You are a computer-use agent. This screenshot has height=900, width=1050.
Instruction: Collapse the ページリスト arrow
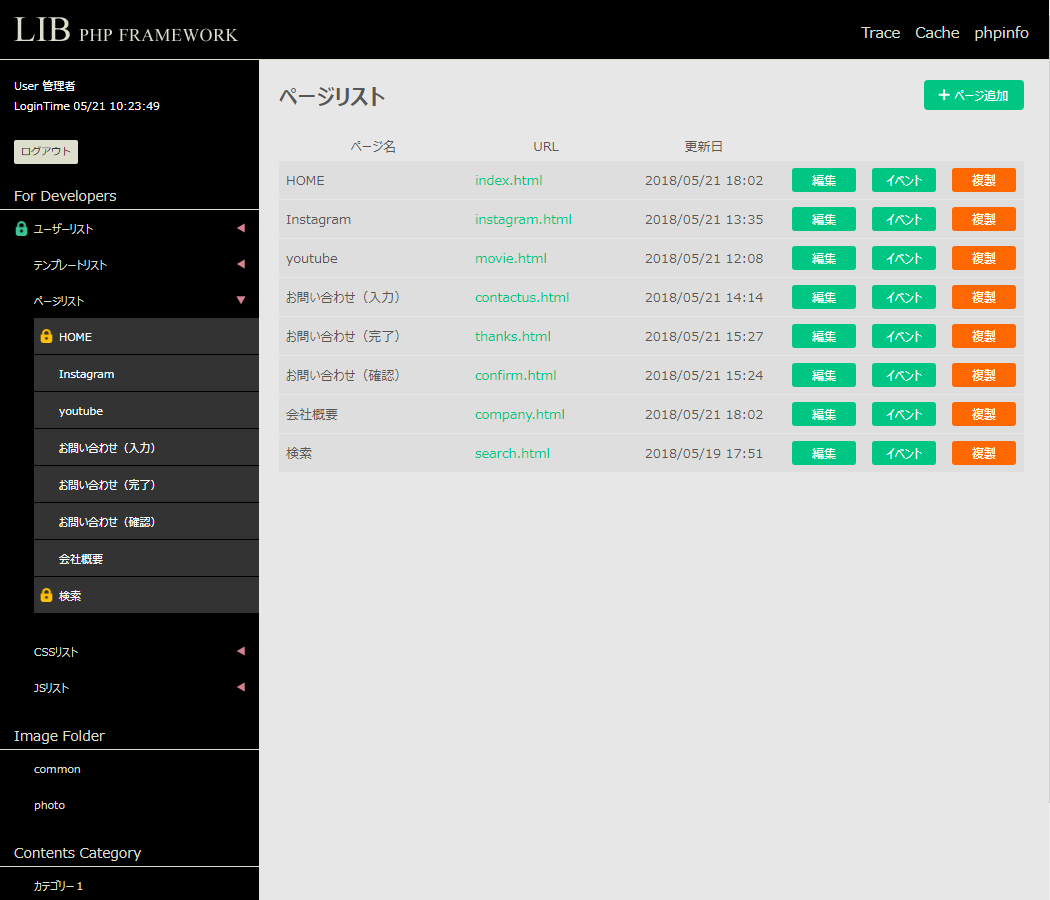tap(241, 300)
